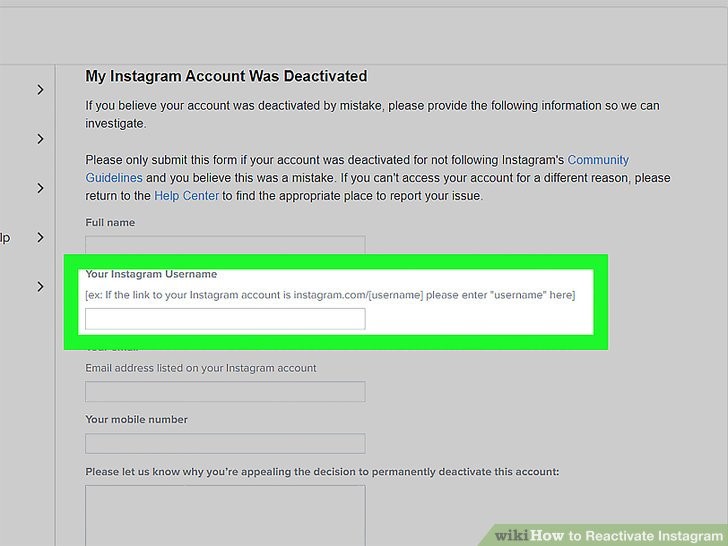Click the 'Full name' label
This screenshot has height=546, width=728.
[x=110, y=222]
